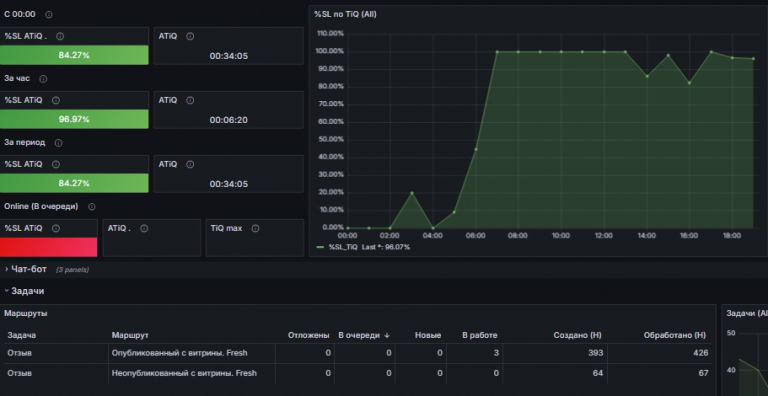Screen dimensions: 768x396
Task: Open the %SL по TiQ (All) panel title
Action: (x=345, y=15)
